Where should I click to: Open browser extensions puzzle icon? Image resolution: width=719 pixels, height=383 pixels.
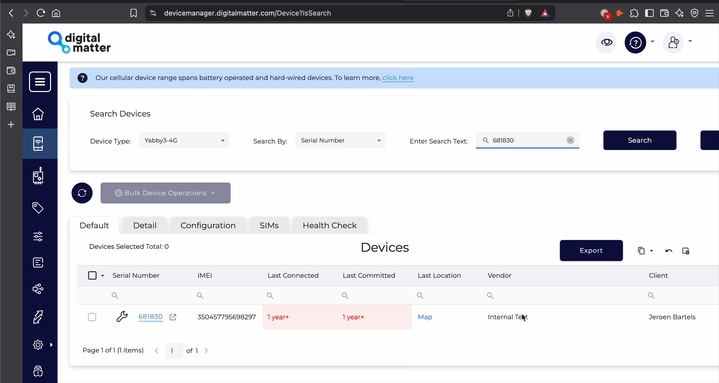point(634,13)
